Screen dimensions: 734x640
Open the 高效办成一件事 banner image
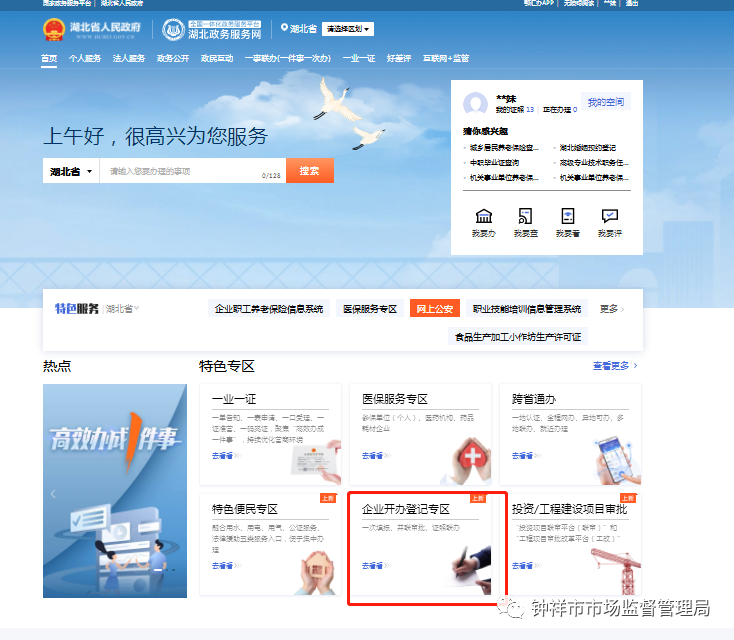115,491
